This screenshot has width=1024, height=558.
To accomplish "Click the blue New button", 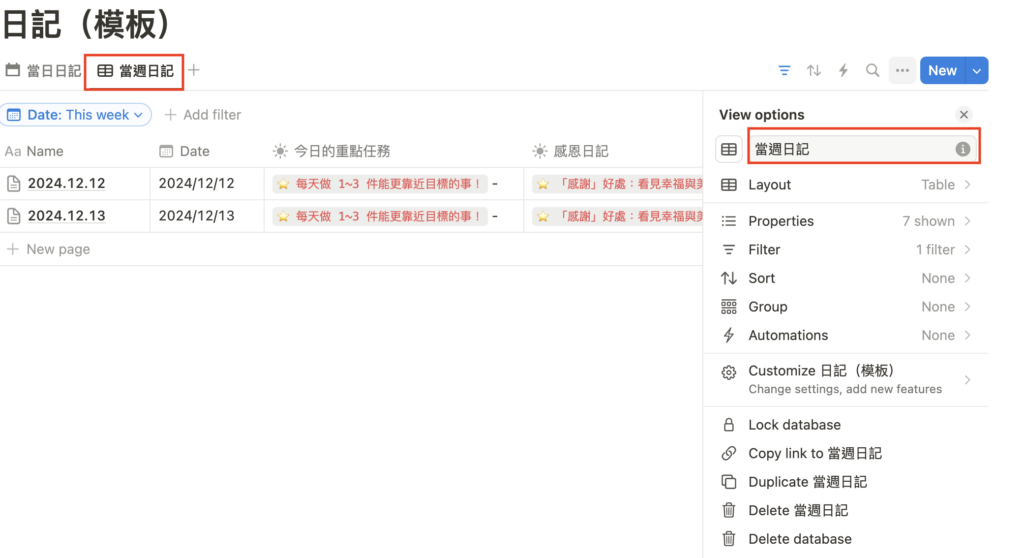I will pyautogui.click(x=942, y=71).
